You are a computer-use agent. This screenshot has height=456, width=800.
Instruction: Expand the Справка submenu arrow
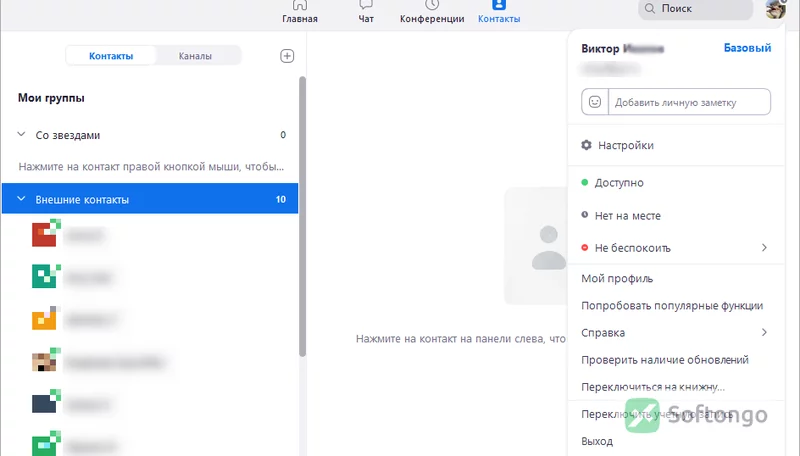(x=764, y=332)
